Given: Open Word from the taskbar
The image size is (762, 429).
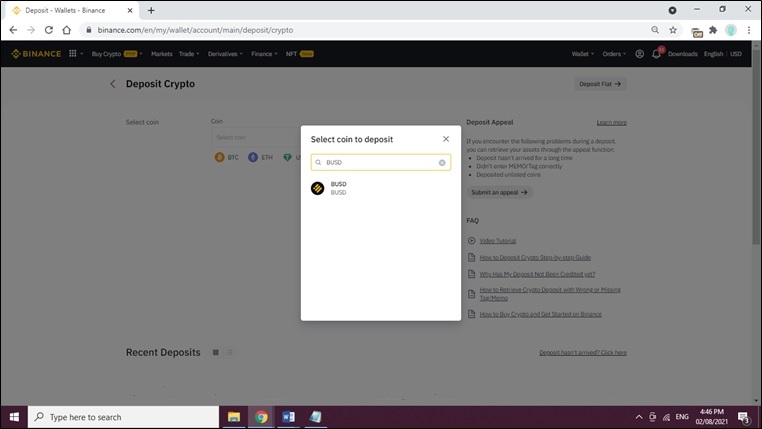Looking at the screenshot, I should (x=288, y=417).
